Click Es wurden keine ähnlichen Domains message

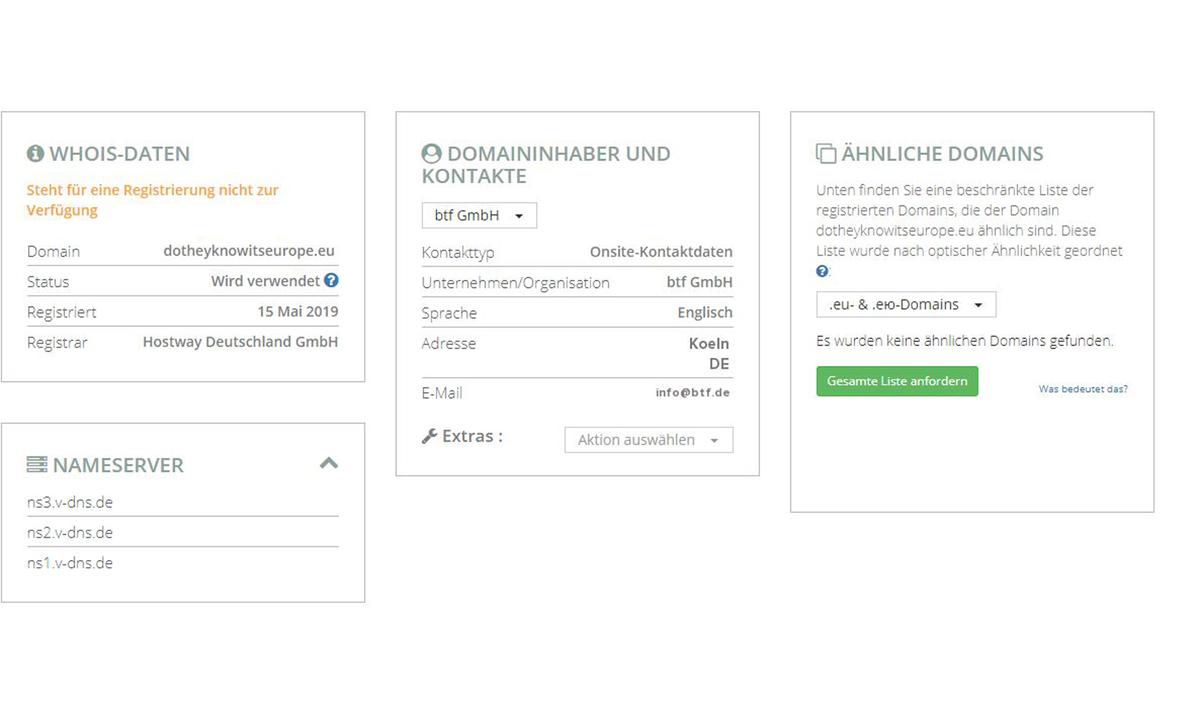click(x=965, y=341)
